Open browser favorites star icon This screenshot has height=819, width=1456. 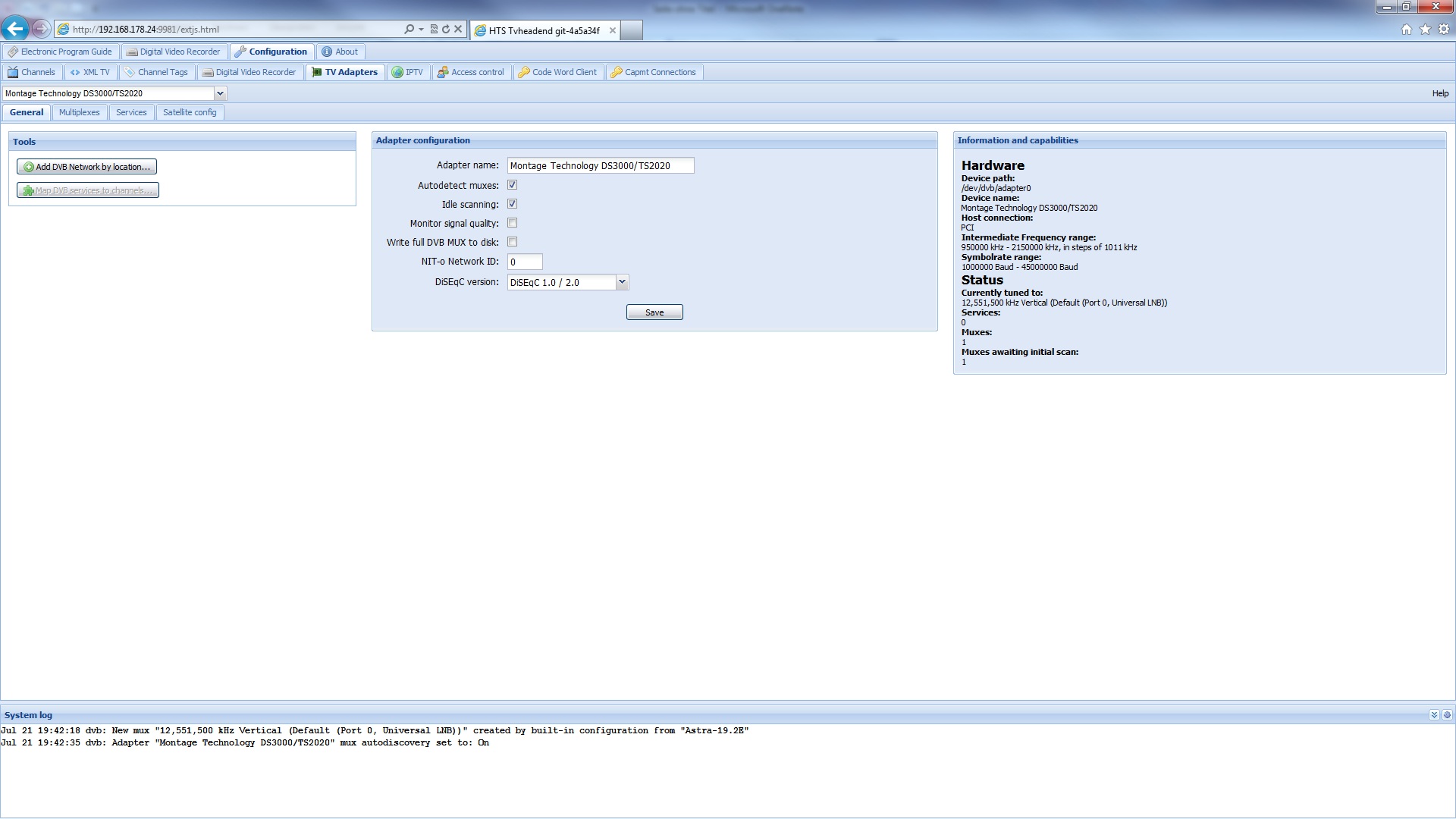1425,29
